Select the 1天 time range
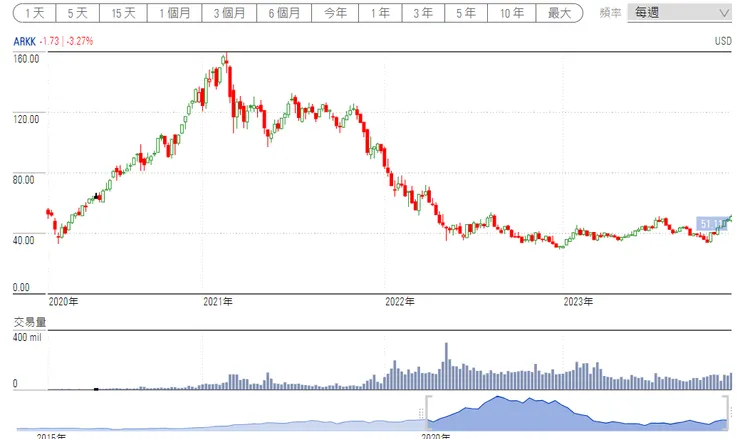Screen dimensions: 740x439 pos(34,13)
